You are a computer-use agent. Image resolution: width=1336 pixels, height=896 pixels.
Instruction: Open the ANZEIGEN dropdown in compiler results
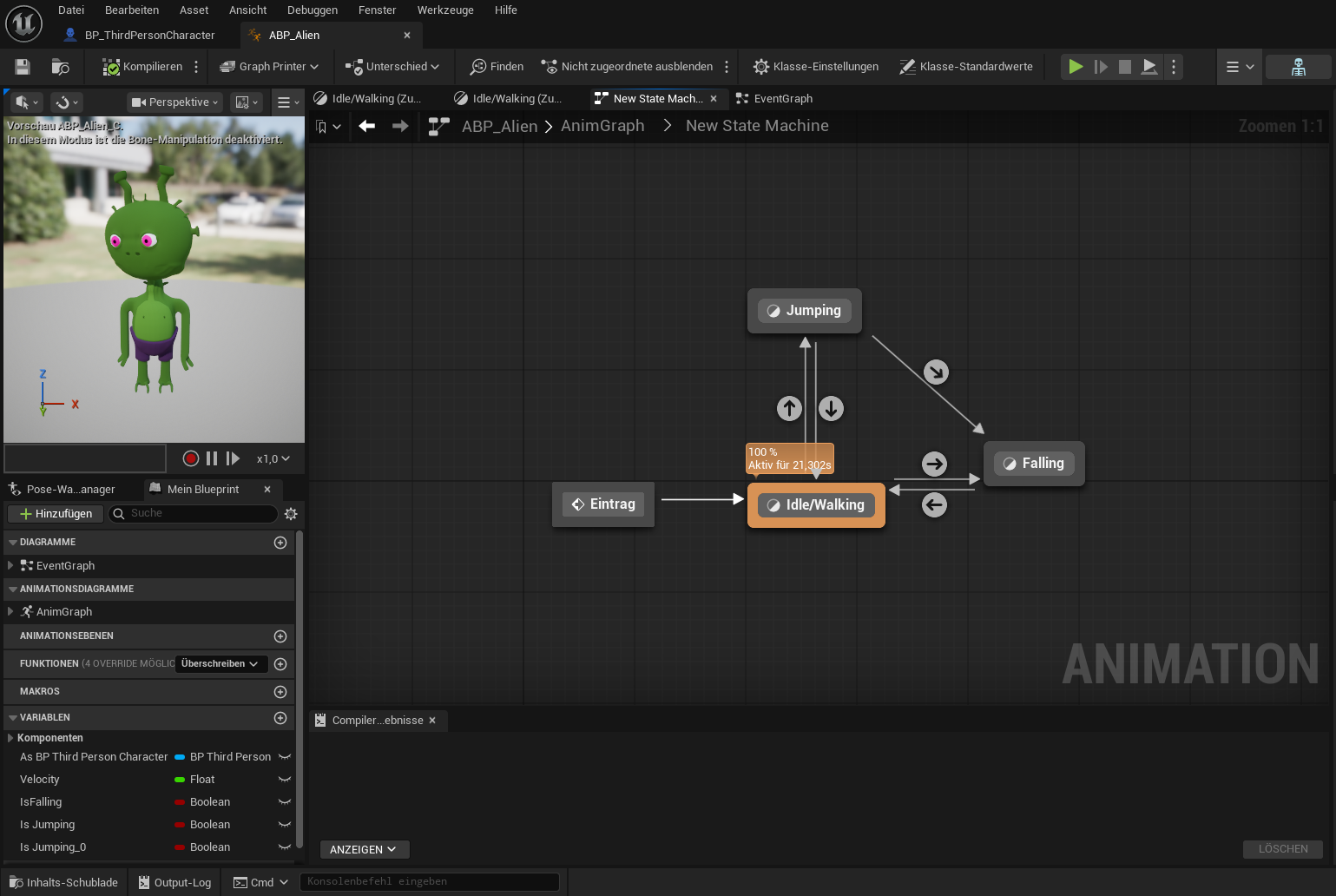(x=364, y=849)
